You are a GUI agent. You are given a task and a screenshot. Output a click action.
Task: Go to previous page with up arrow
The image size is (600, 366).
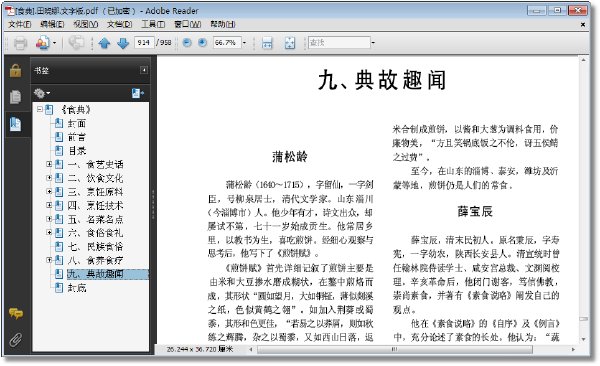pyautogui.click(x=104, y=43)
